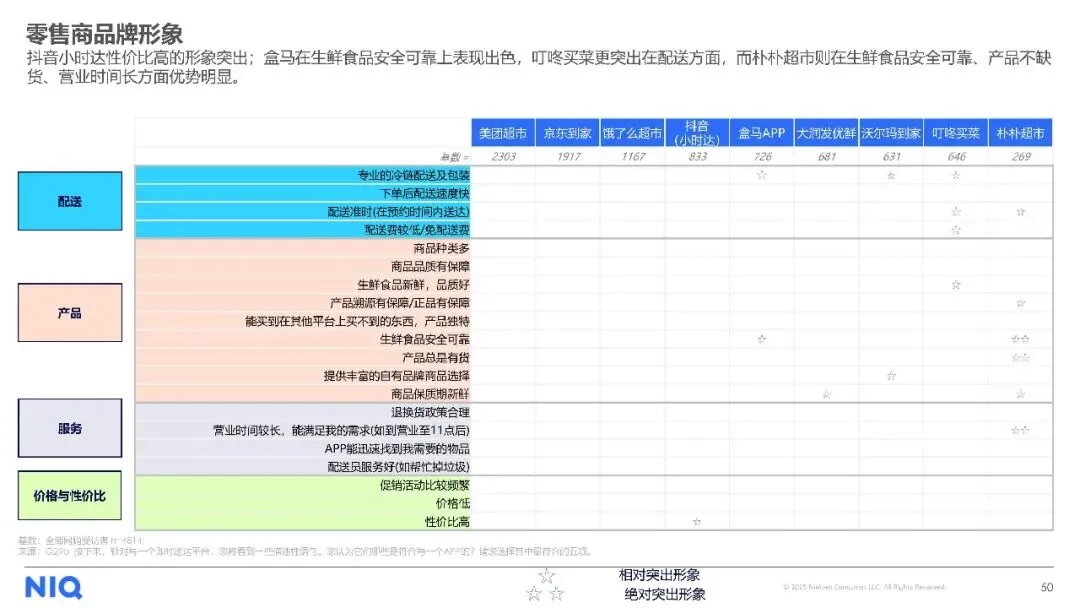Click the 叮咚买菜 column header

click(956, 133)
